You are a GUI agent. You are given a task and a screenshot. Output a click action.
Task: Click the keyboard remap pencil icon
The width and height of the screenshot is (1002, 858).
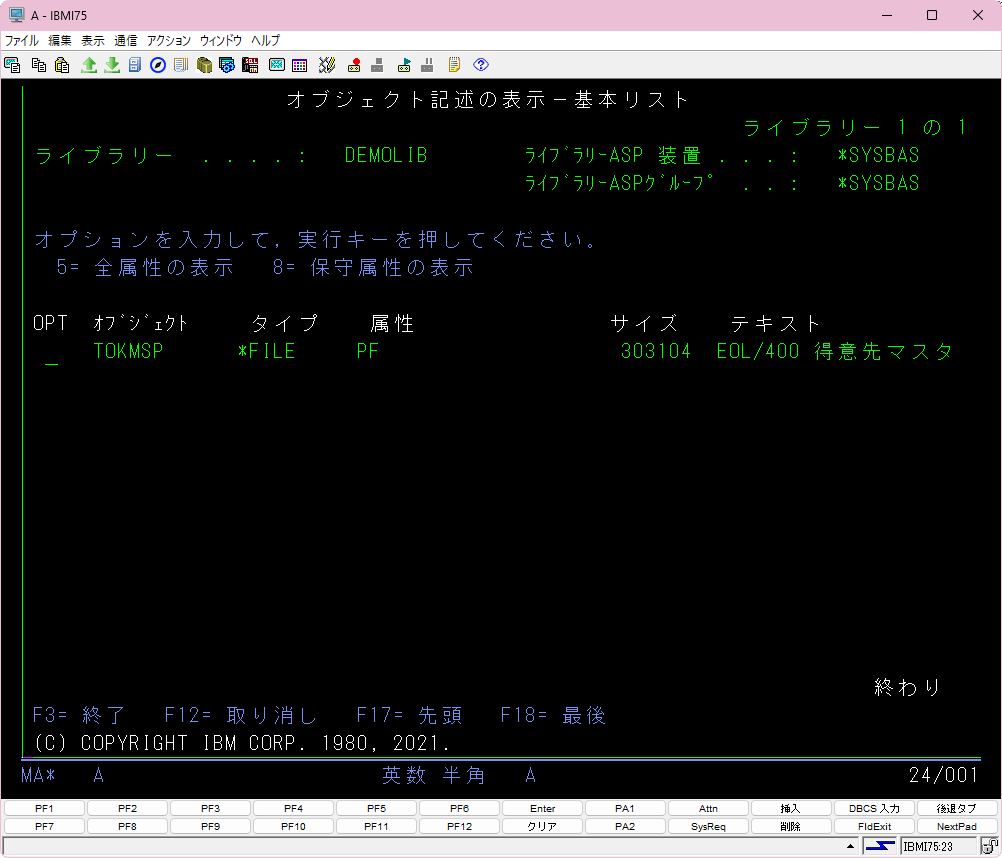[327, 65]
